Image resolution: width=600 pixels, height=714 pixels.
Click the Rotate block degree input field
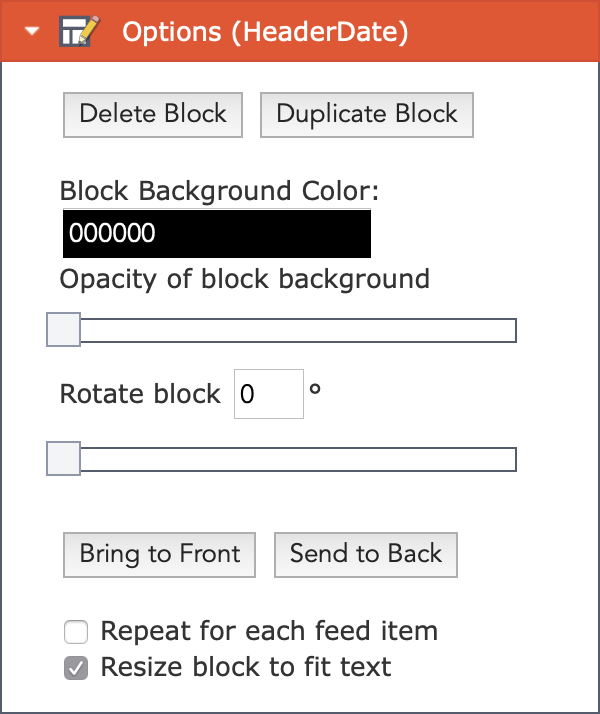tap(269, 394)
